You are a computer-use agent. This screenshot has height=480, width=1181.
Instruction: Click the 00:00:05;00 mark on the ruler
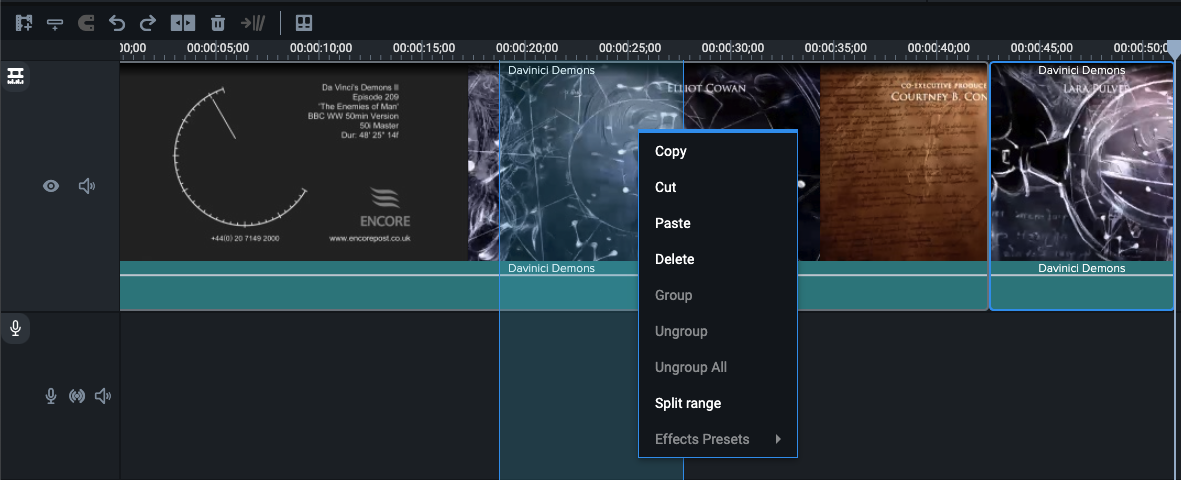(218, 48)
